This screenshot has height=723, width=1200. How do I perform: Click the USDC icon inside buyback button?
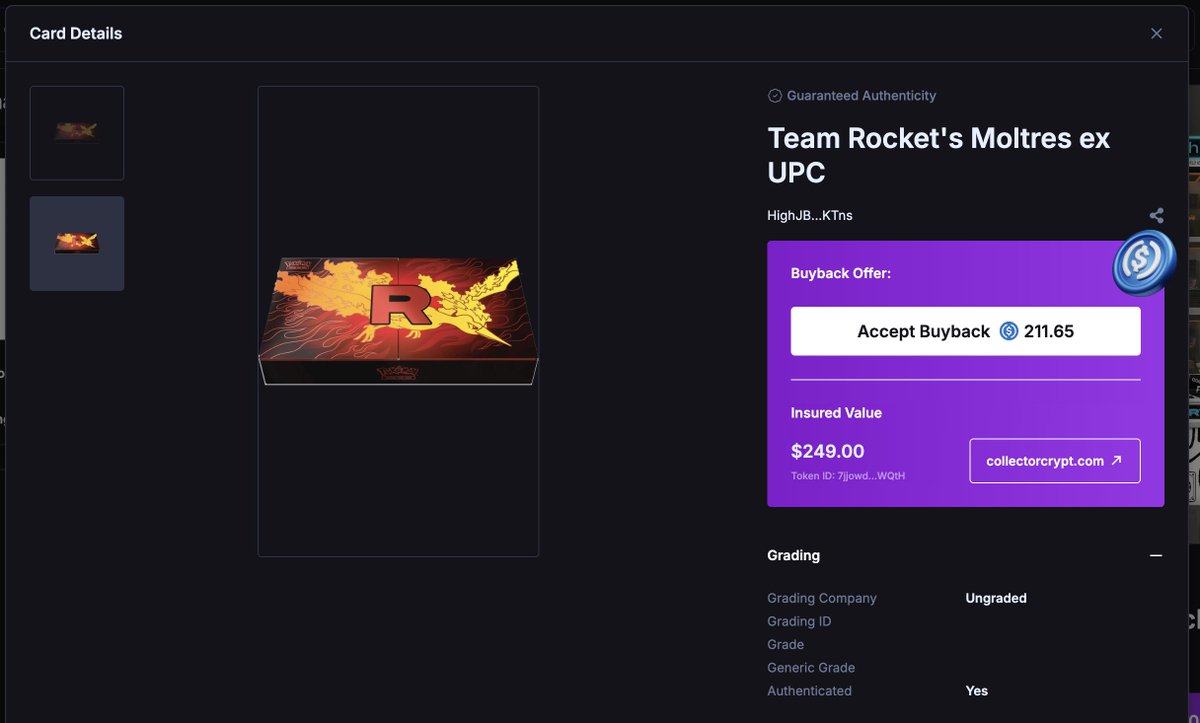pyautogui.click(x=1008, y=331)
